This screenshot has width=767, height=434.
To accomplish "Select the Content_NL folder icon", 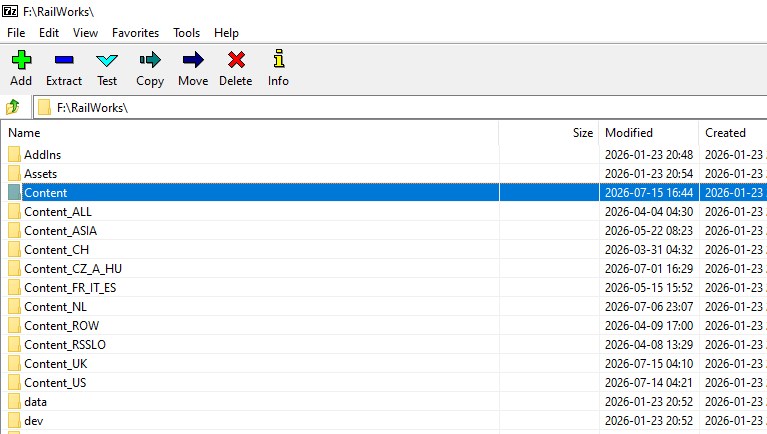I will [x=14, y=307].
